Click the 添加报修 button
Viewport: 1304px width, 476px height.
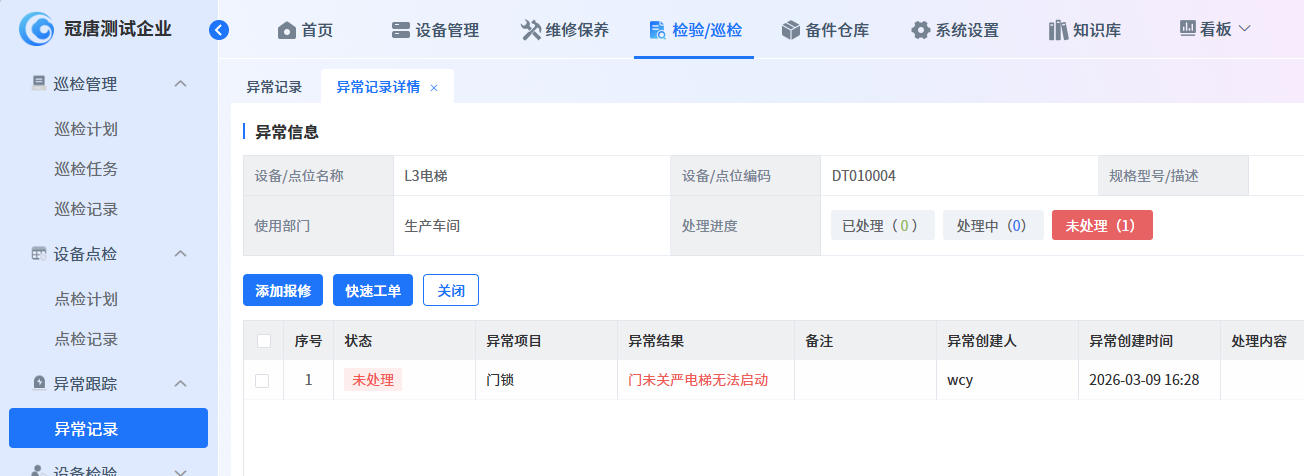point(283,291)
